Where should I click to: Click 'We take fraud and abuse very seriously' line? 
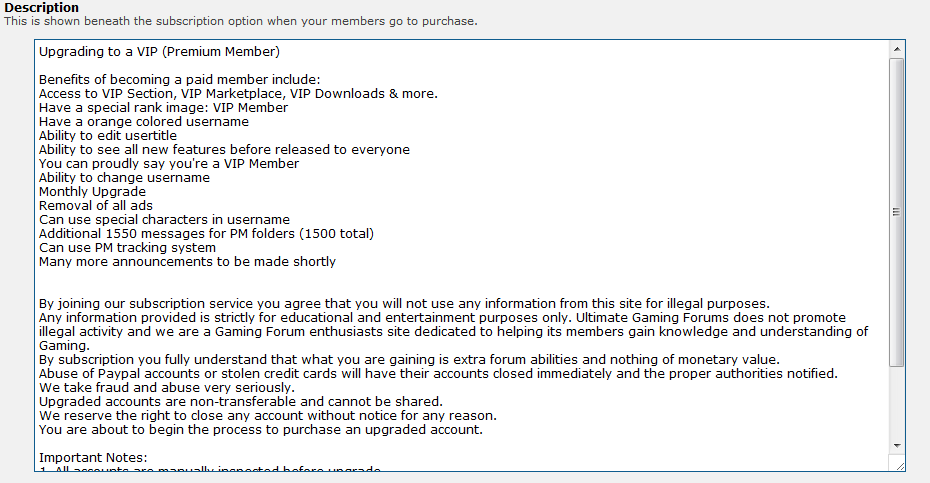166,387
